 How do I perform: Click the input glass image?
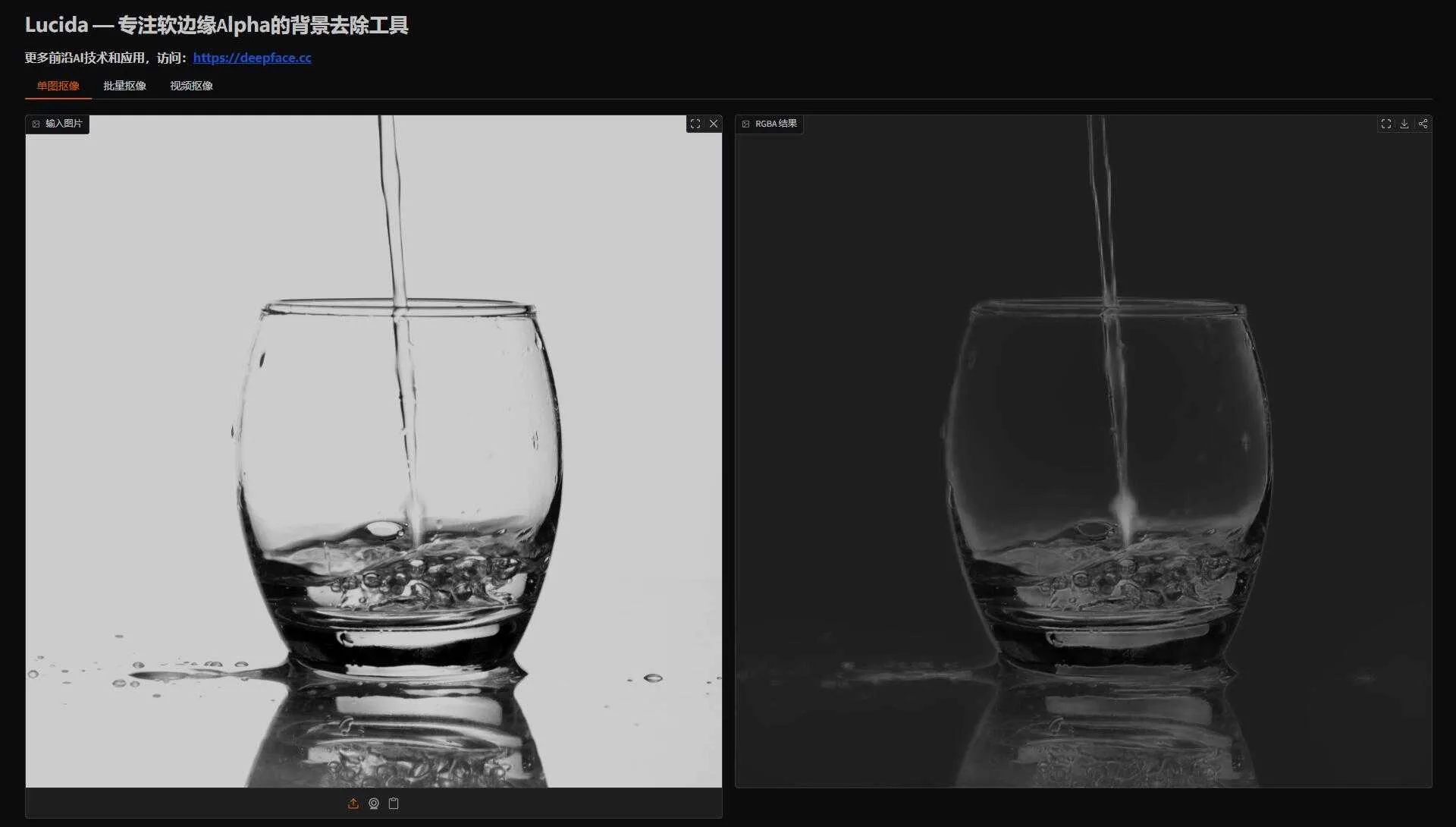[374, 451]
